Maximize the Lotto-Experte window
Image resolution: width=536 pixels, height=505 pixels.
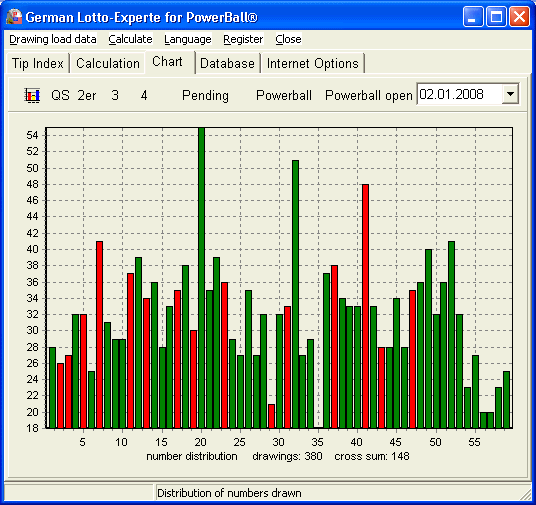click(496, 17)
